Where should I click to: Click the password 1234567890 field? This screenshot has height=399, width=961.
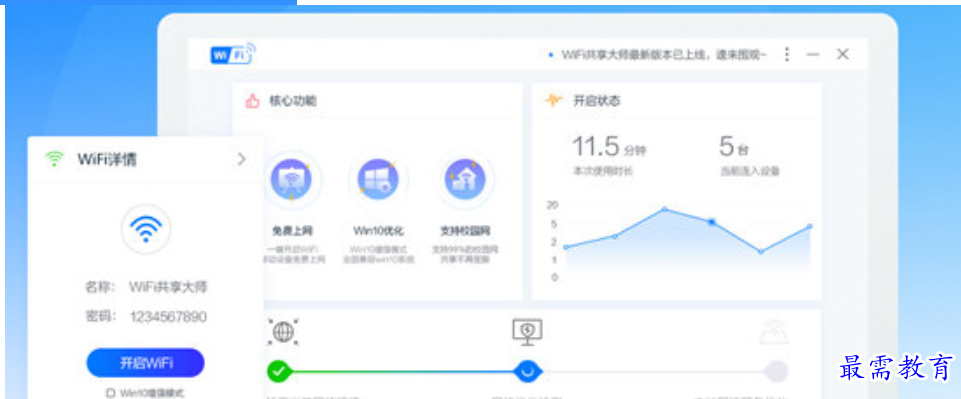click(168, 317)
